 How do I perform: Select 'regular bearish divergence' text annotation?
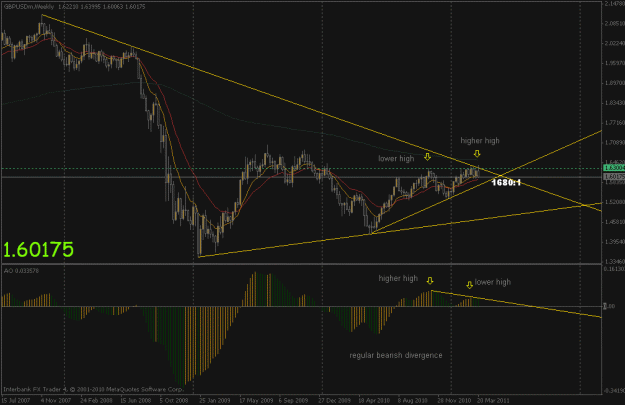[x=396, y=355]
